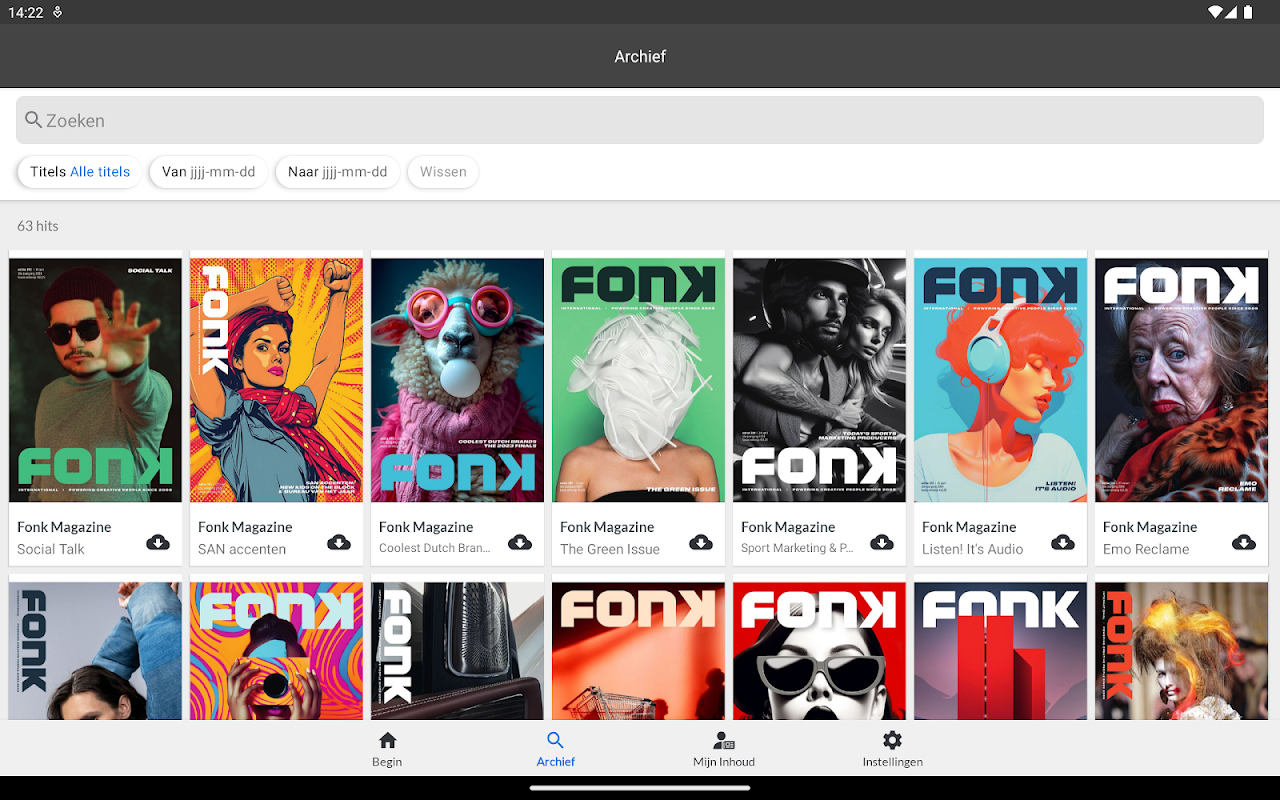Open the Instellingen tab
The height and width of the screenshot is (800, 1280).
tap(892, 748)
